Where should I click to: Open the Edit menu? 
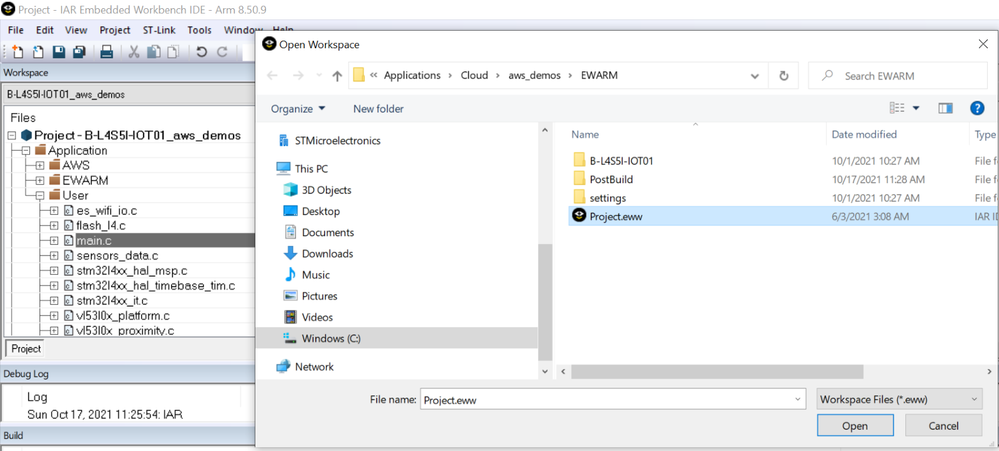click(x=45, y=30)
